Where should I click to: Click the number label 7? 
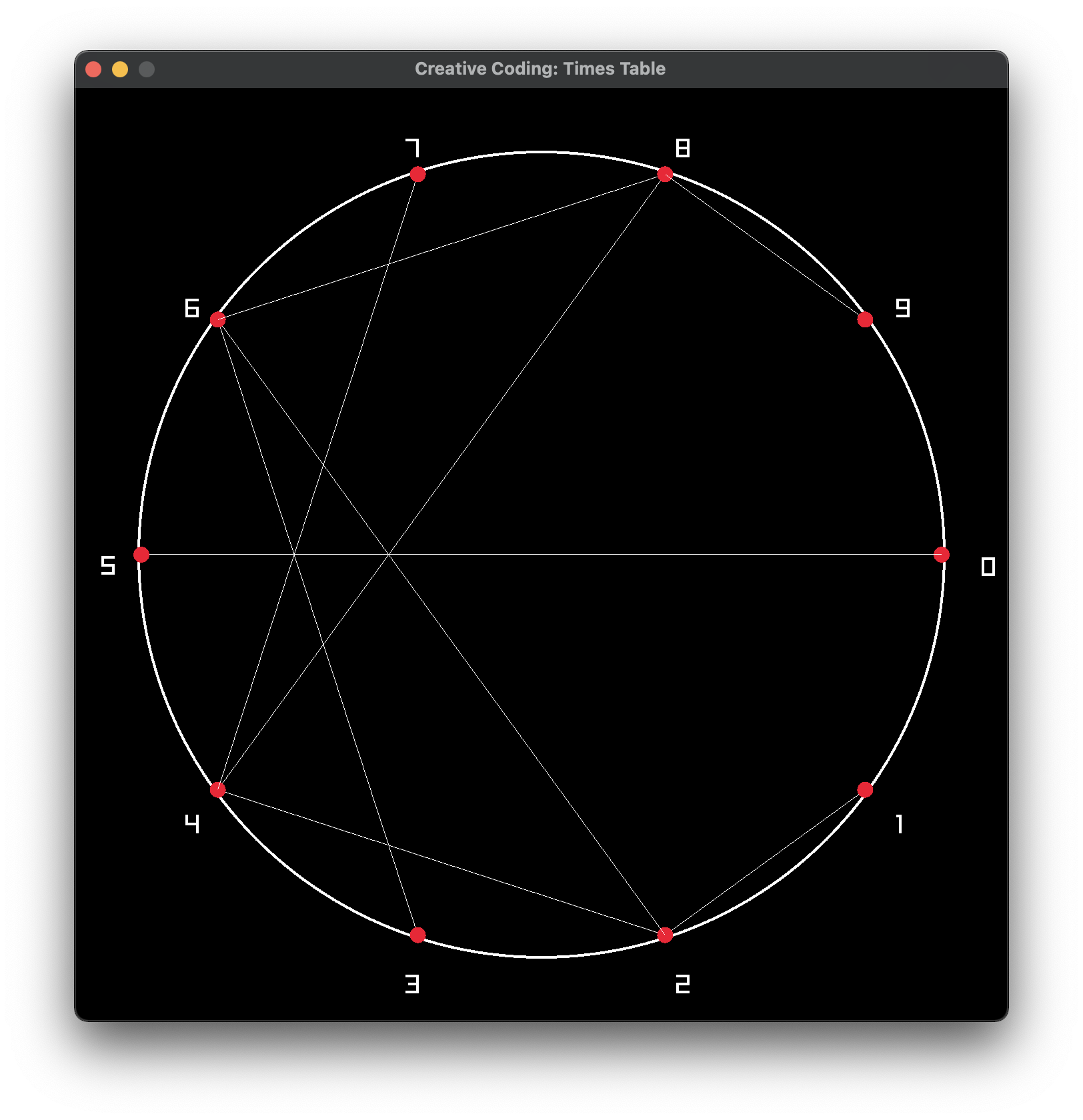click(413, 148)
